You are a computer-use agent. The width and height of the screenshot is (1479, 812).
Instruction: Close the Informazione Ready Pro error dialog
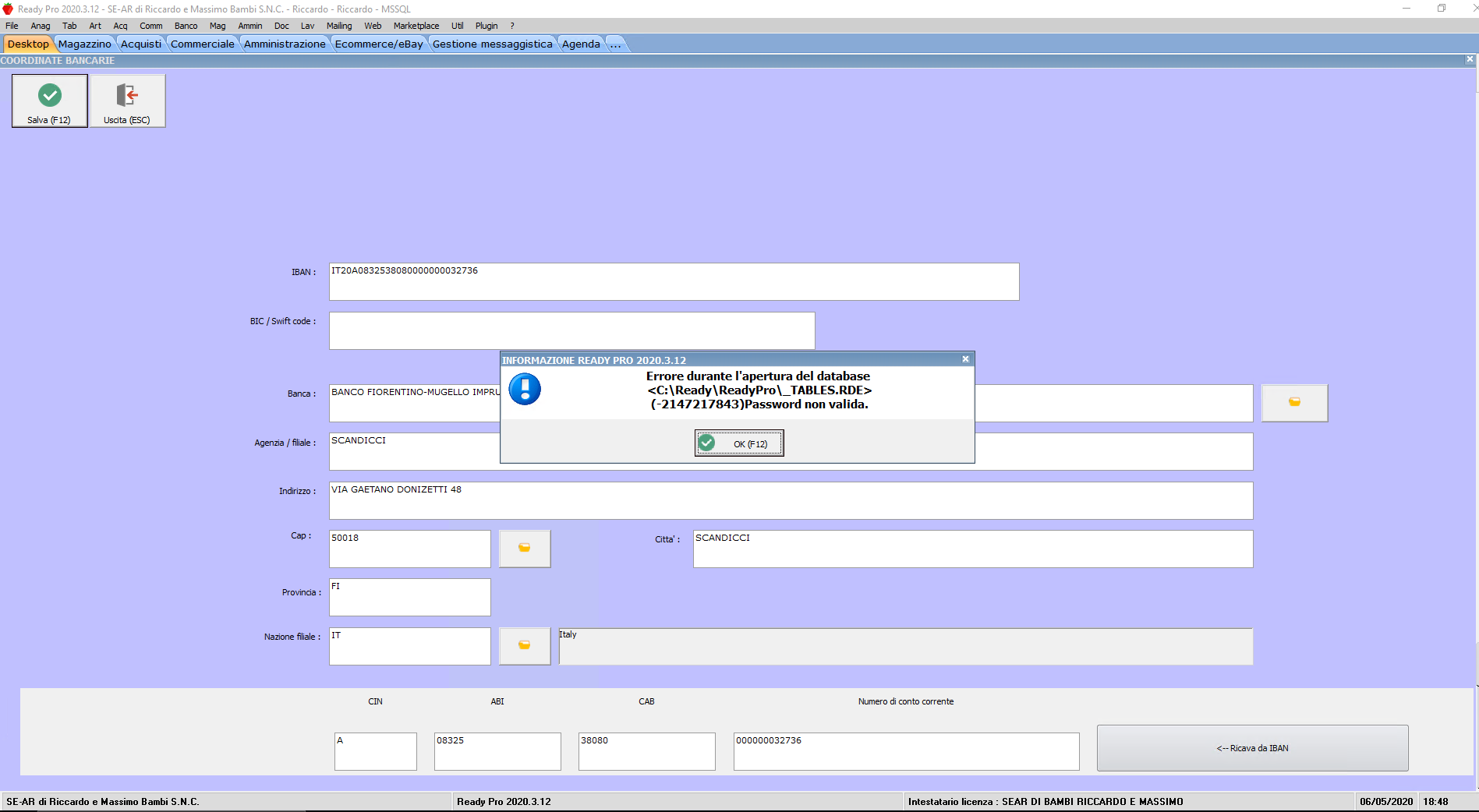(x=965, y=359)
